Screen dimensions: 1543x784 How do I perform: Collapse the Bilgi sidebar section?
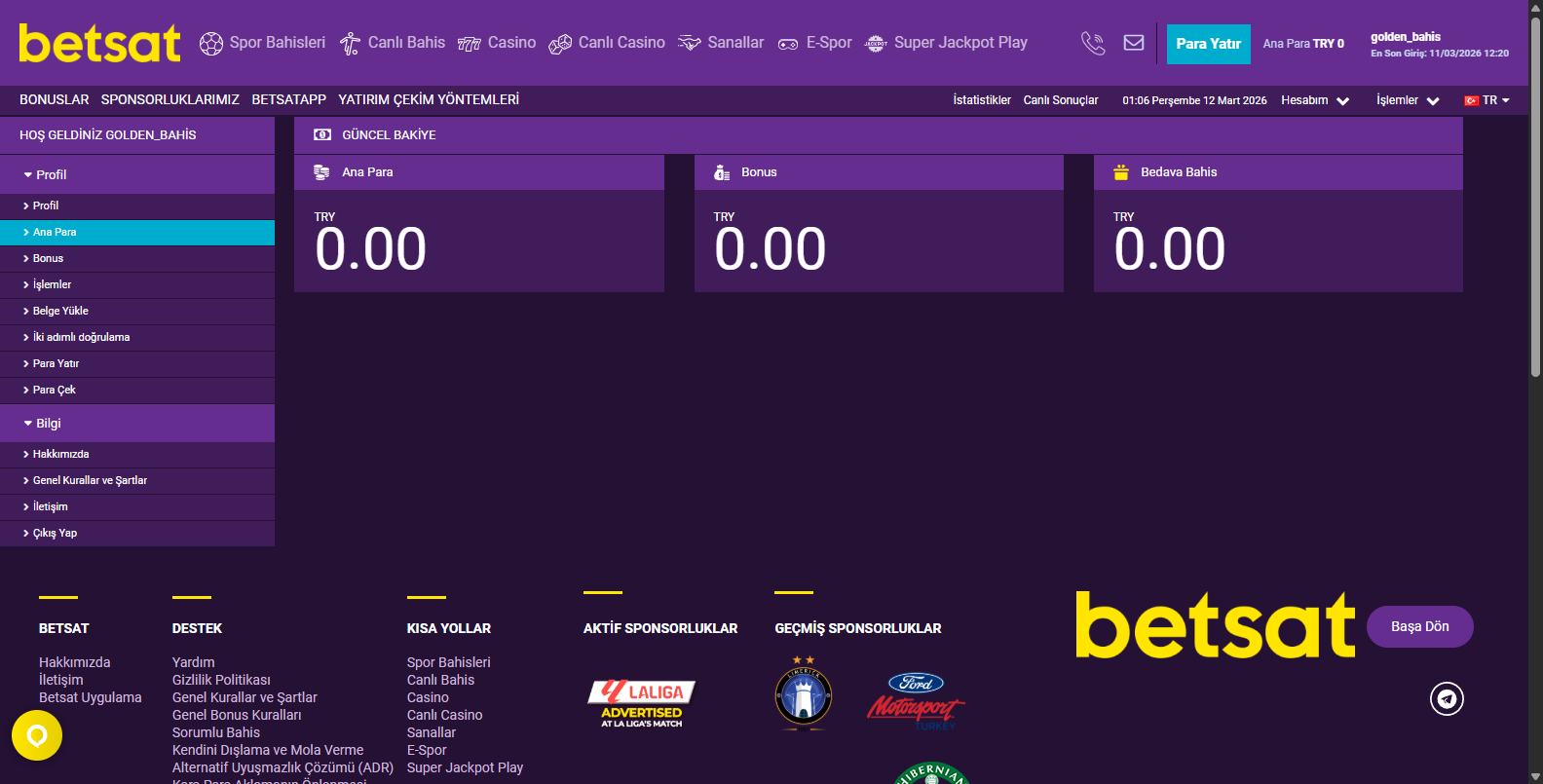click(137, 423)
